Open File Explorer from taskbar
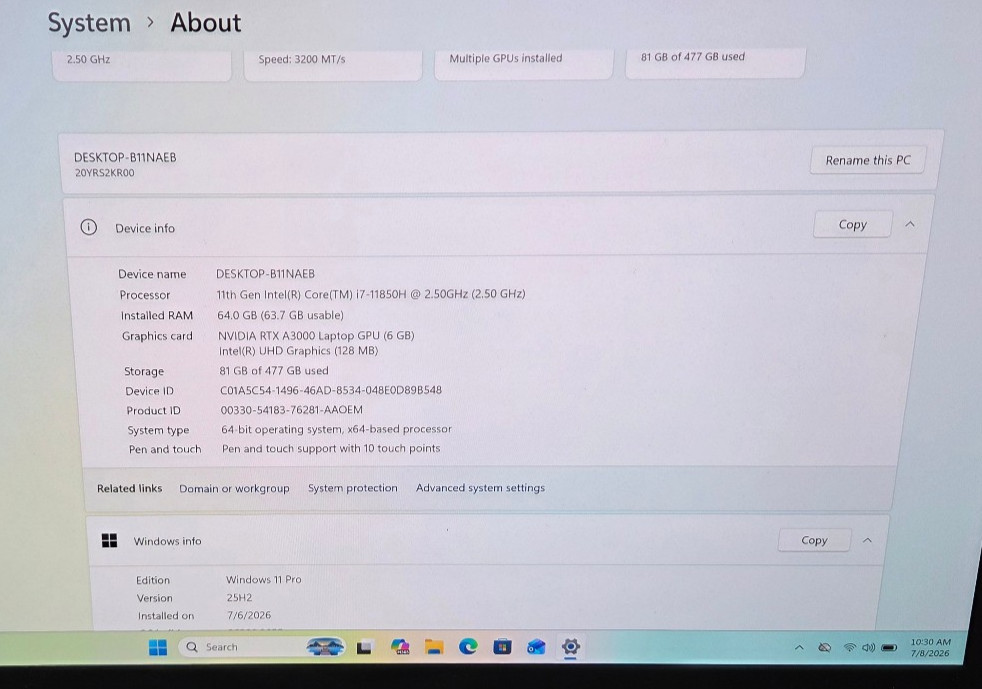This screenshot has width=982, height=689. coord(433,646)
